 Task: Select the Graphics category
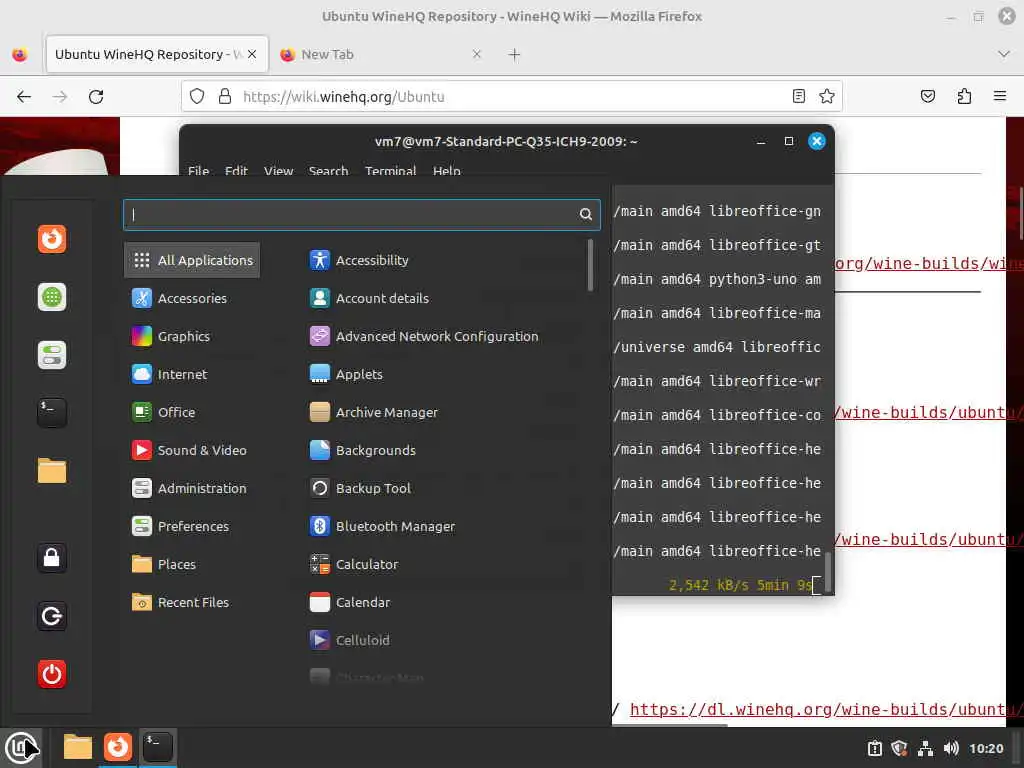(x=171, y=336)
